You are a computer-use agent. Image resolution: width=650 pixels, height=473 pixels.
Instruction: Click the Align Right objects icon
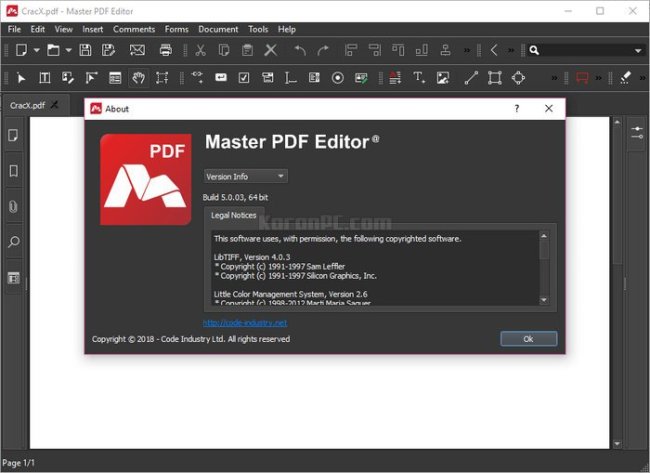point(375,50)
